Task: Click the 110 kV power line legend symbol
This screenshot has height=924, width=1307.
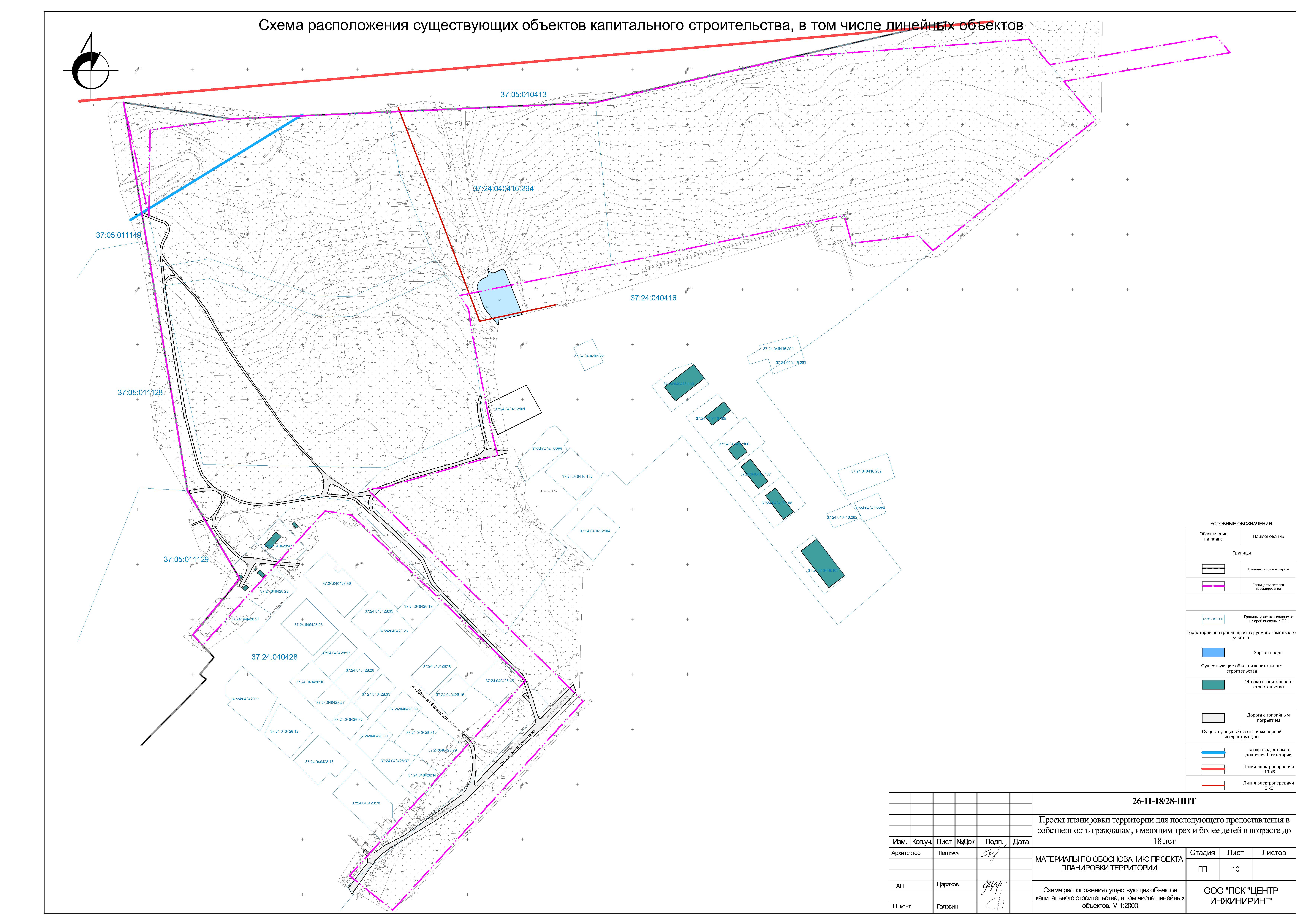Action: tap(1213, 769)
